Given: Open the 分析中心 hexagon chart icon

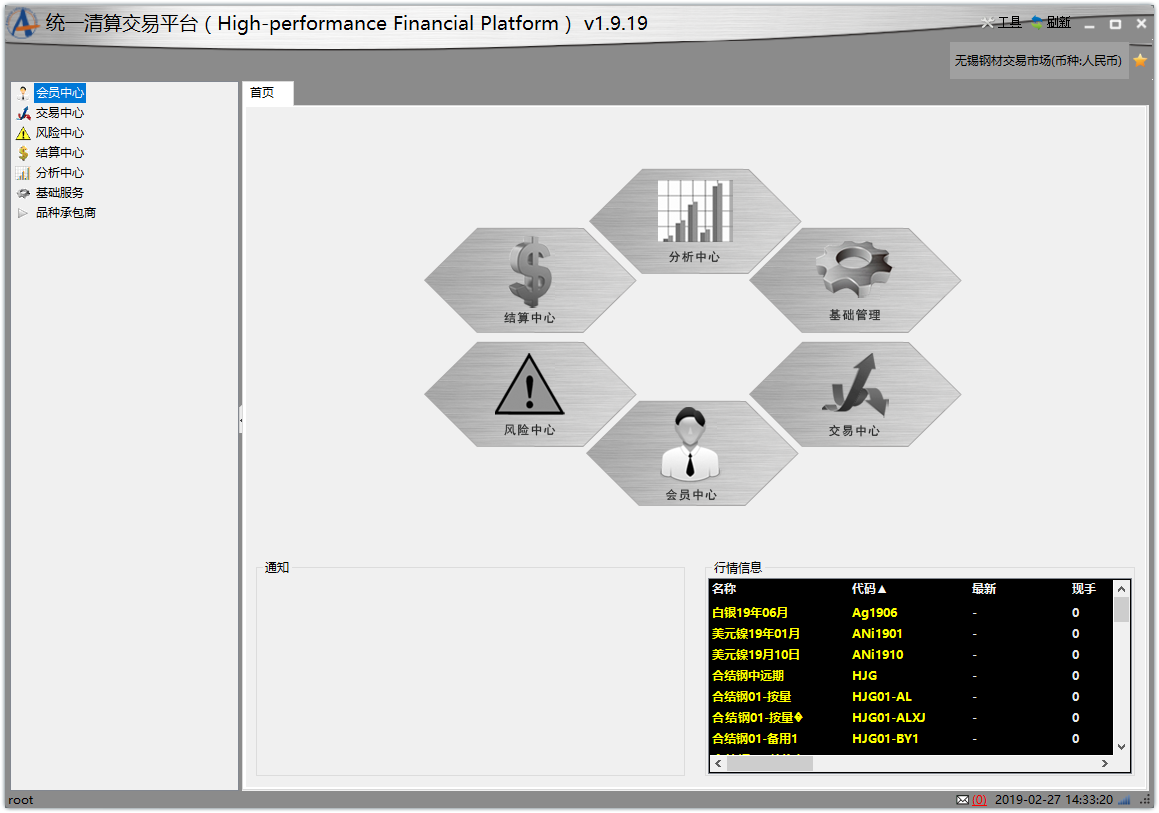Looking at the screenshot, I should [695, 220].
